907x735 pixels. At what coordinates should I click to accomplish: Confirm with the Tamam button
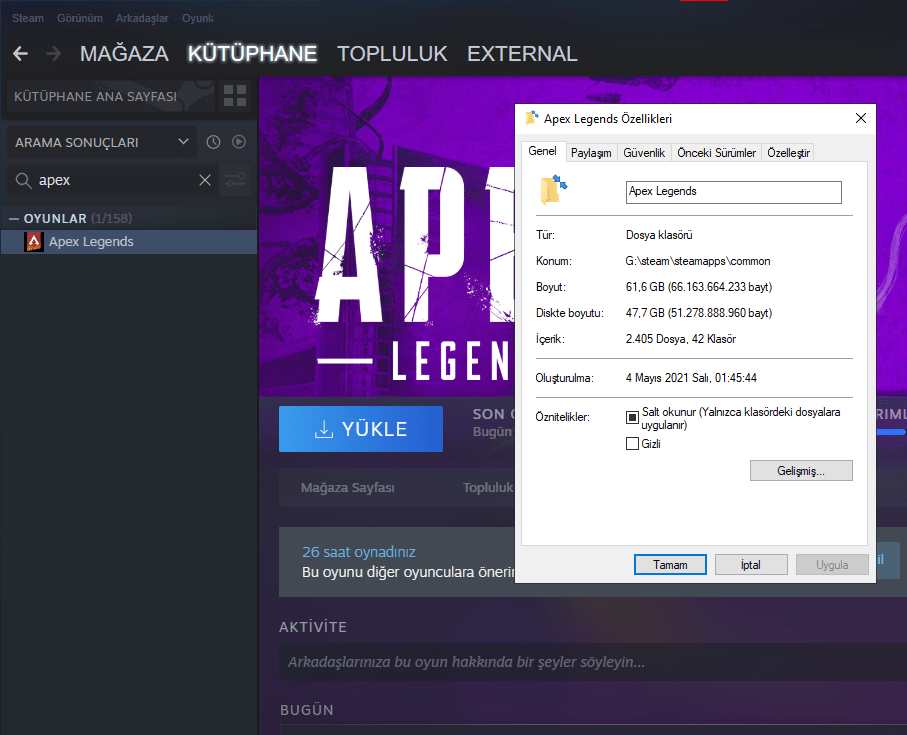(670, 565)
